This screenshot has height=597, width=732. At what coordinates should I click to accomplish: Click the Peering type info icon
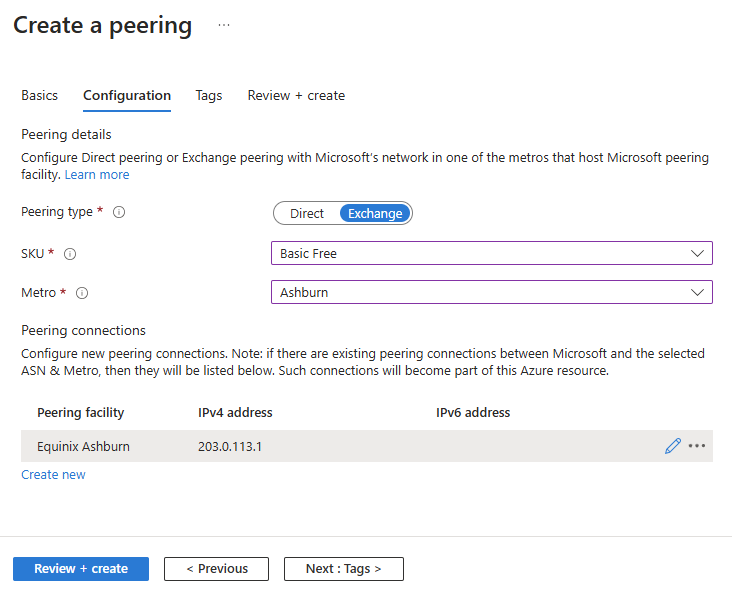119,213
